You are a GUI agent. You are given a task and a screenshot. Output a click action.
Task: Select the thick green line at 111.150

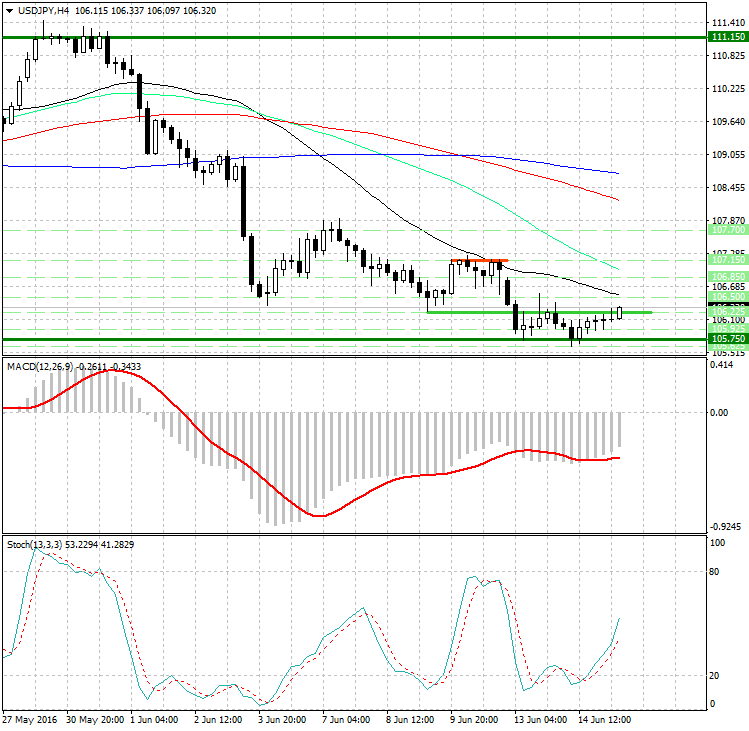click(x=354, y=37)
